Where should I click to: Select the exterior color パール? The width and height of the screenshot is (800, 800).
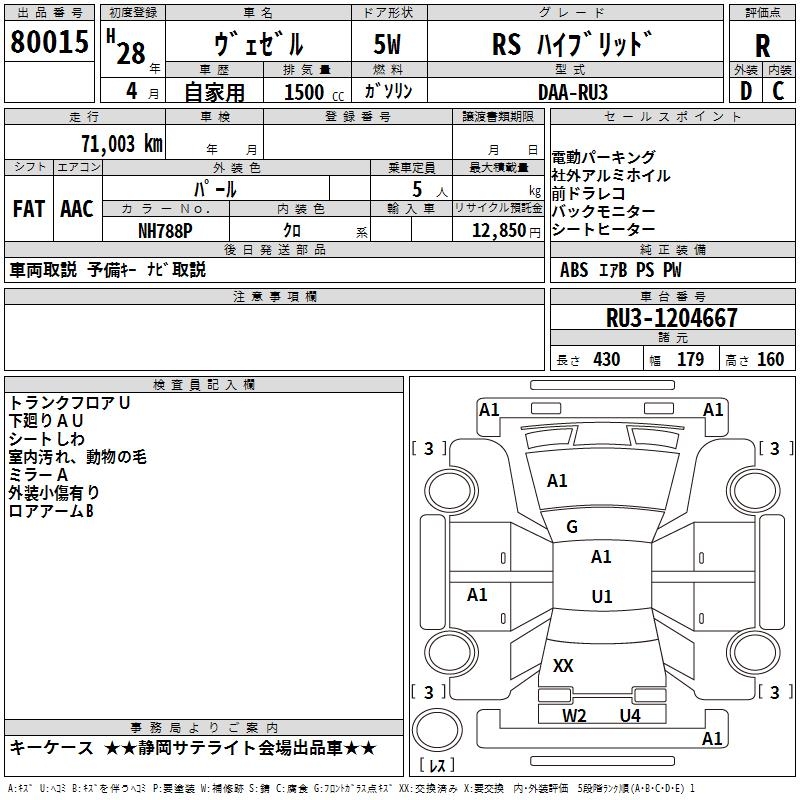[x=215, y=189]
